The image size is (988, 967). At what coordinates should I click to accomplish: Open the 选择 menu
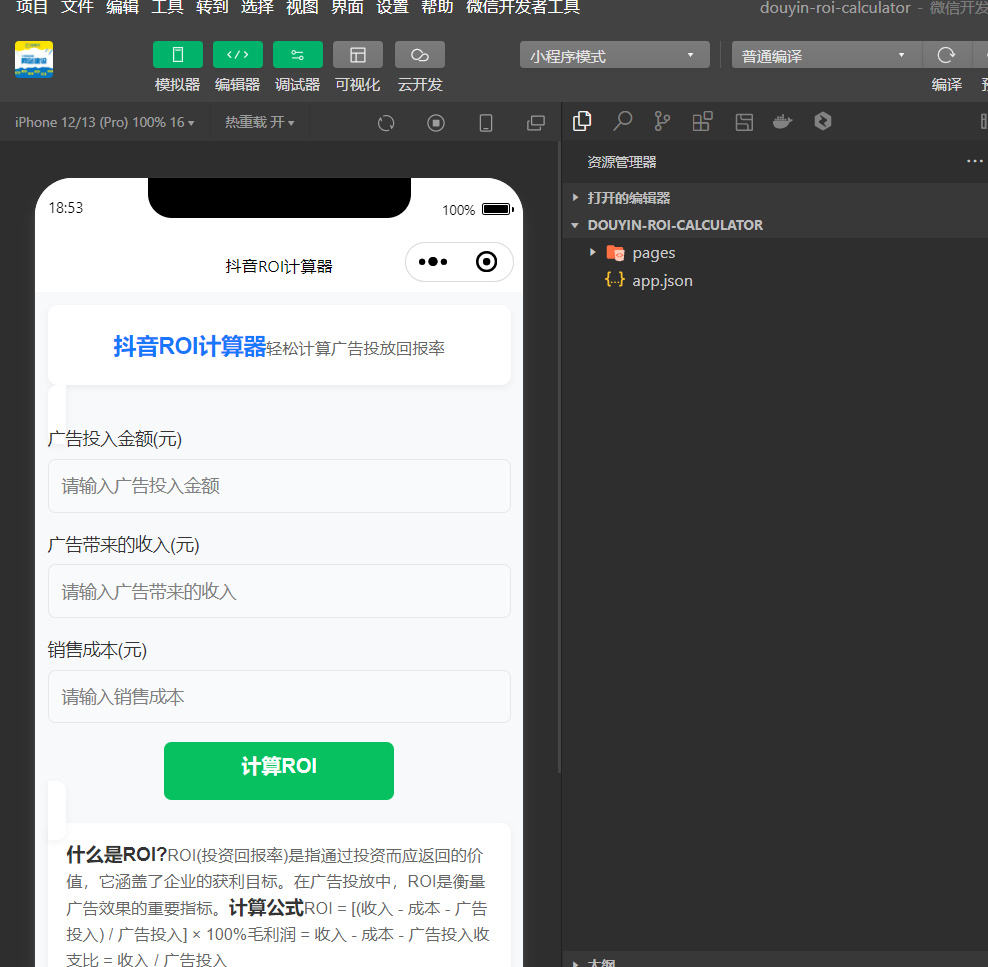pyautogui.click(x=257, y=8)
